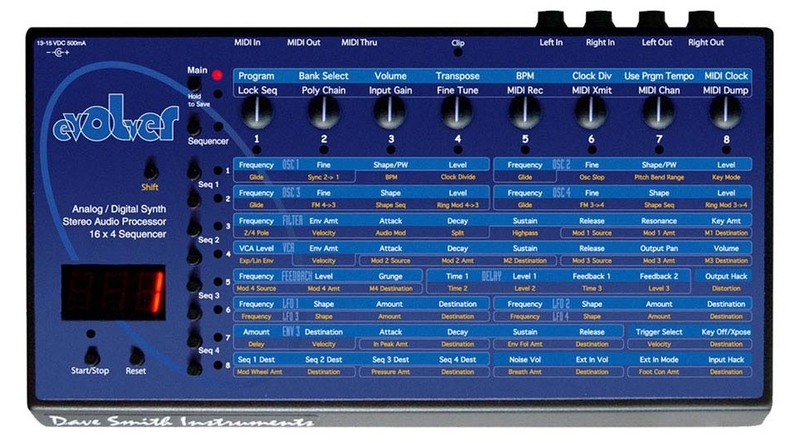Image resolution: width=800 pixels, height=443 pixels.
Task: Hold the Shift button
Action: 151,170
